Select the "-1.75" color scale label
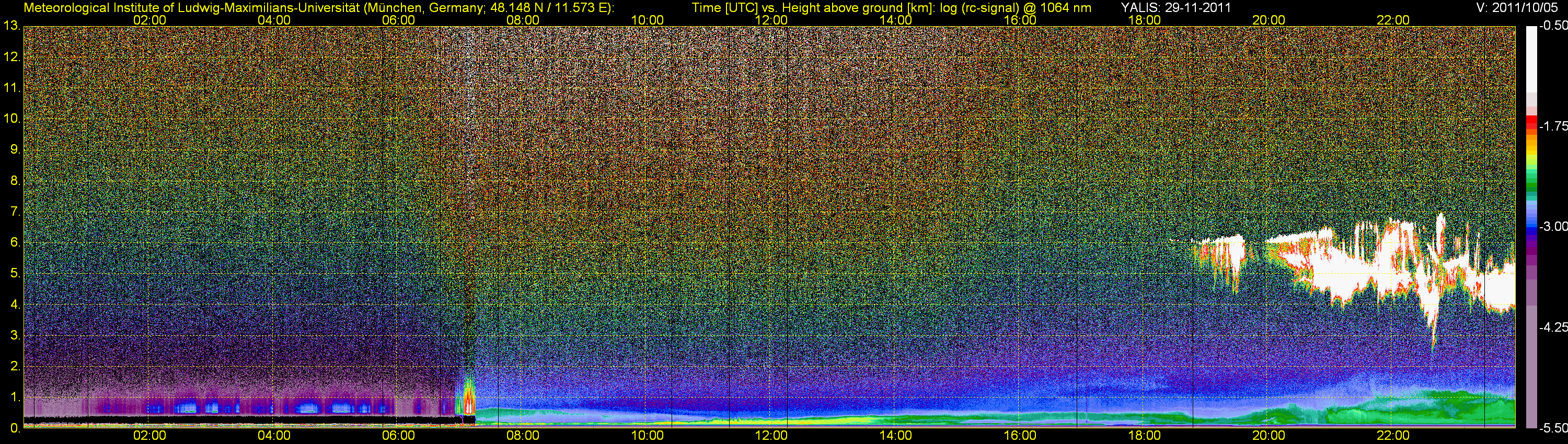The width and height of the screenshot is (1568, 444). pos(1553,126)
